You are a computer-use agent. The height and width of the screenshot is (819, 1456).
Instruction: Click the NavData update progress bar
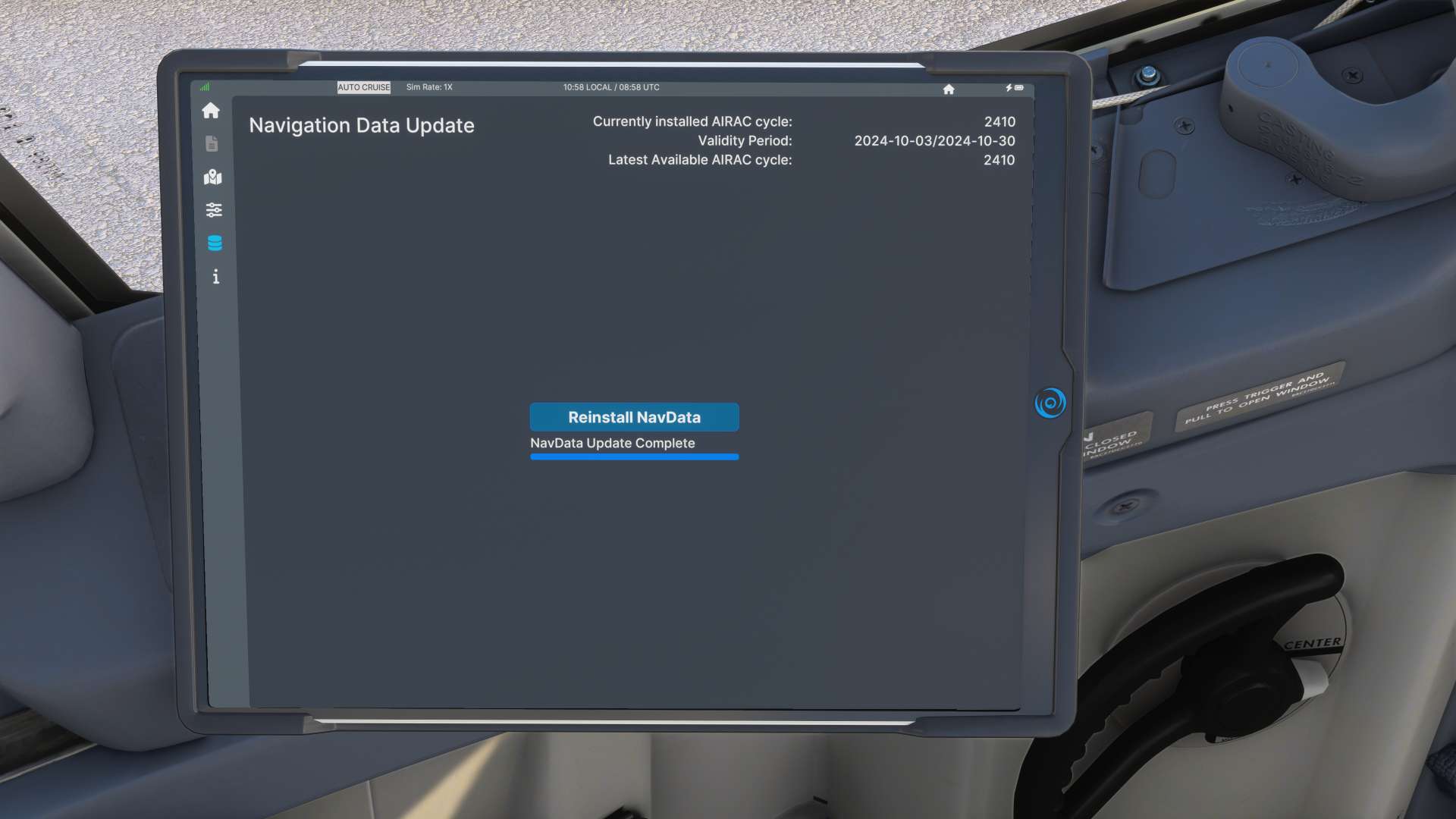coord(634,457)
